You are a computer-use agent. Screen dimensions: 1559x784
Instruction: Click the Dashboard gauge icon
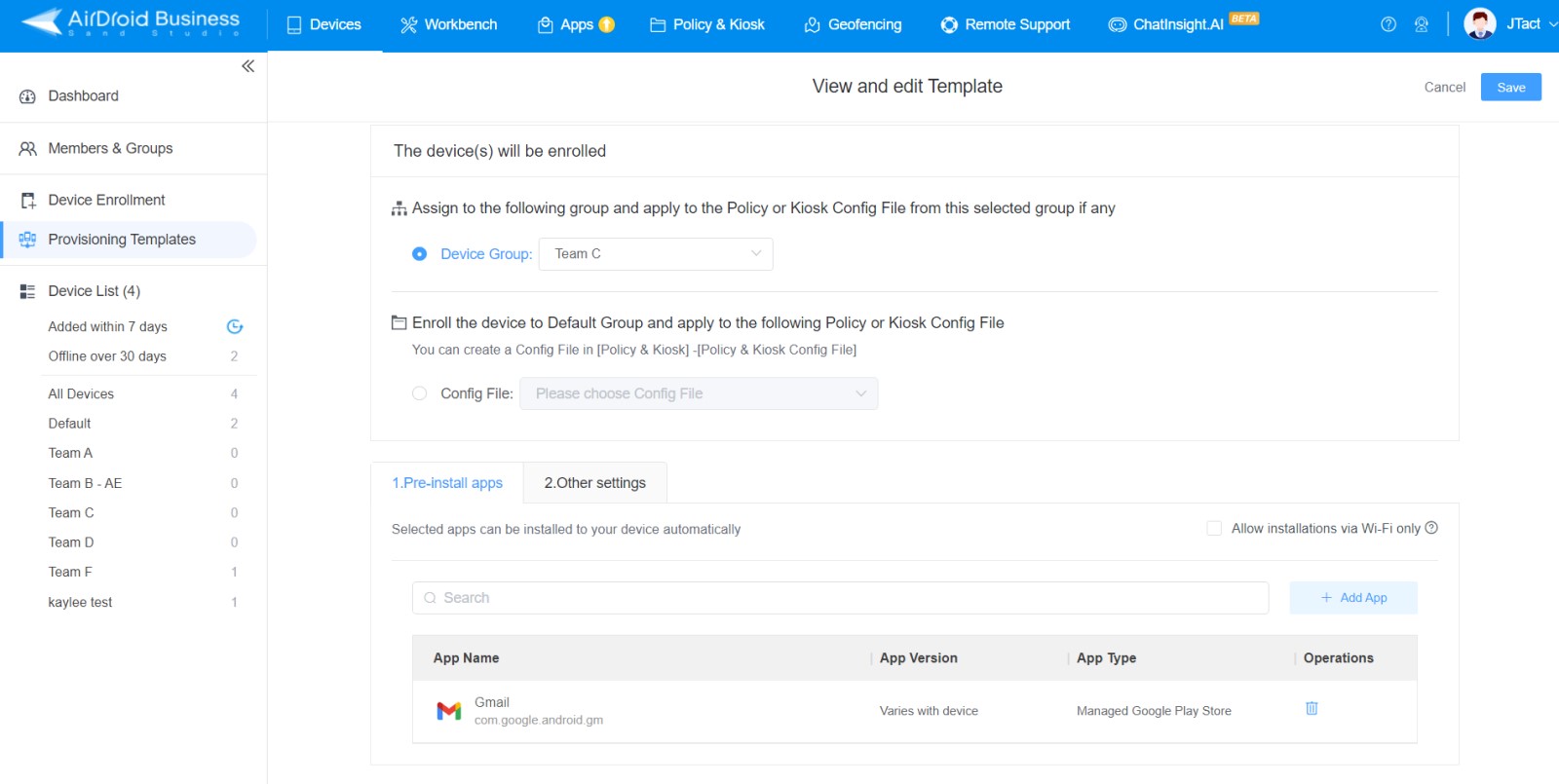(27, 96)
